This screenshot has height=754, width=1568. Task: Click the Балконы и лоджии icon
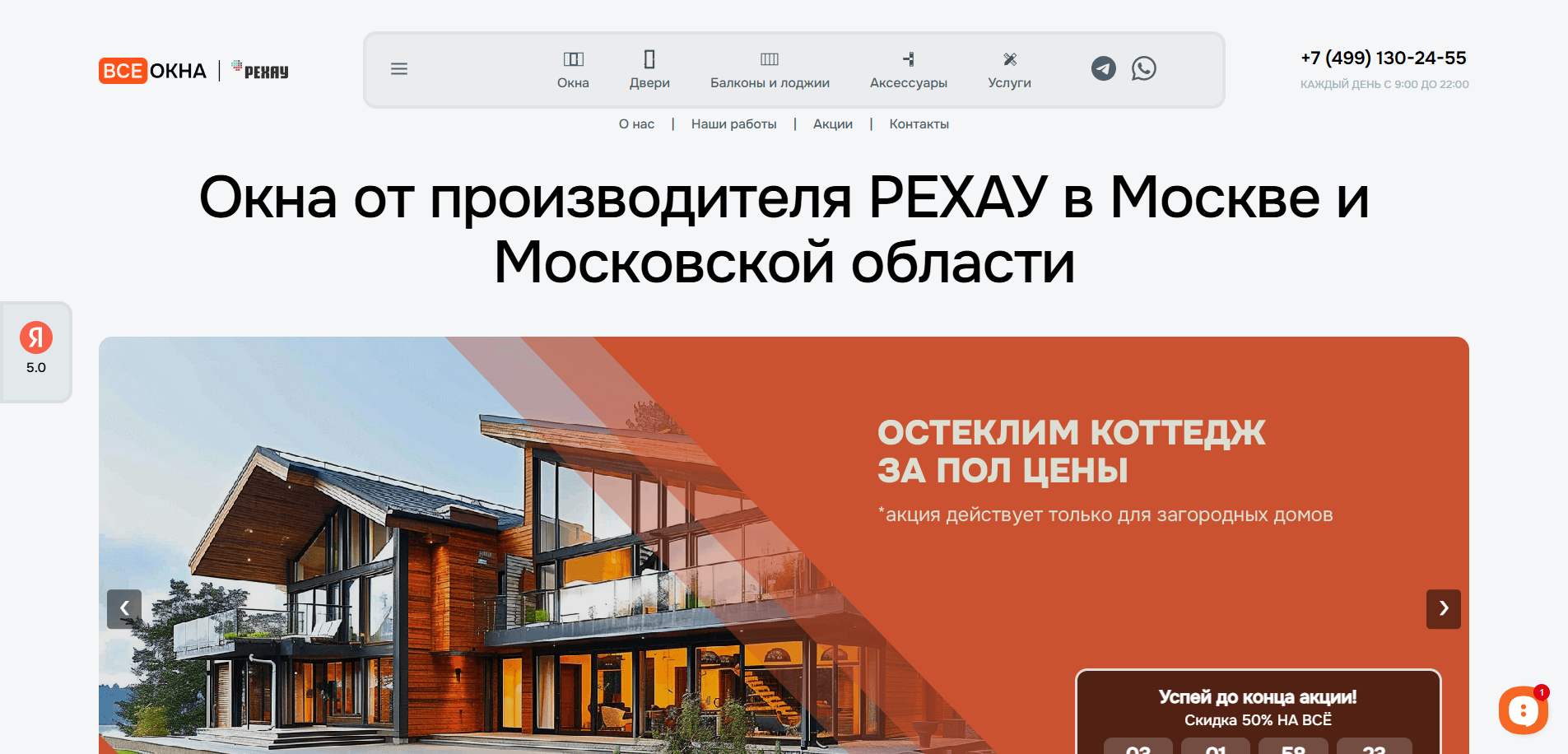770,59
